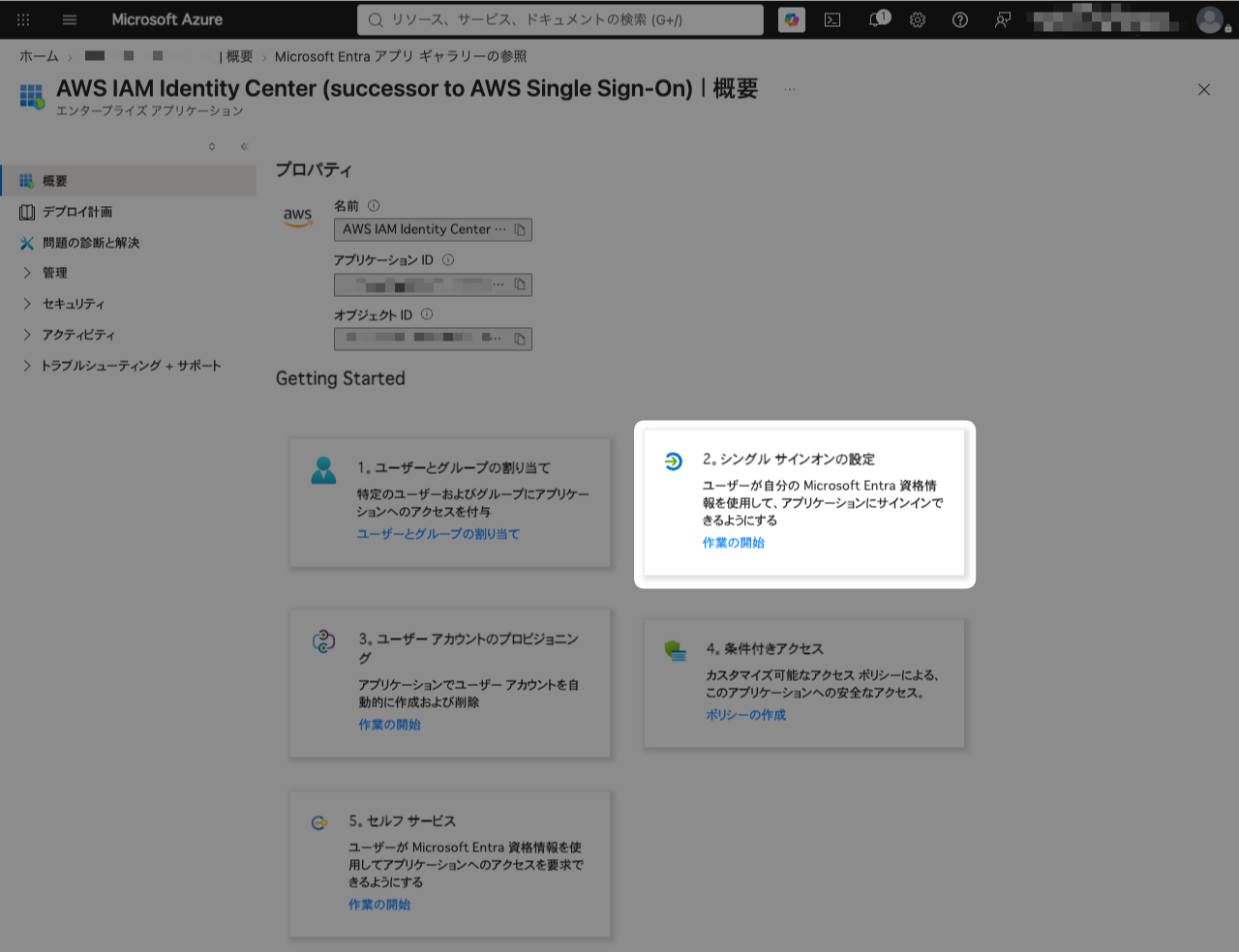Click the self-service icon on card 5
The height and width of the screenshot is (952, 1239).
coord(319,823)
